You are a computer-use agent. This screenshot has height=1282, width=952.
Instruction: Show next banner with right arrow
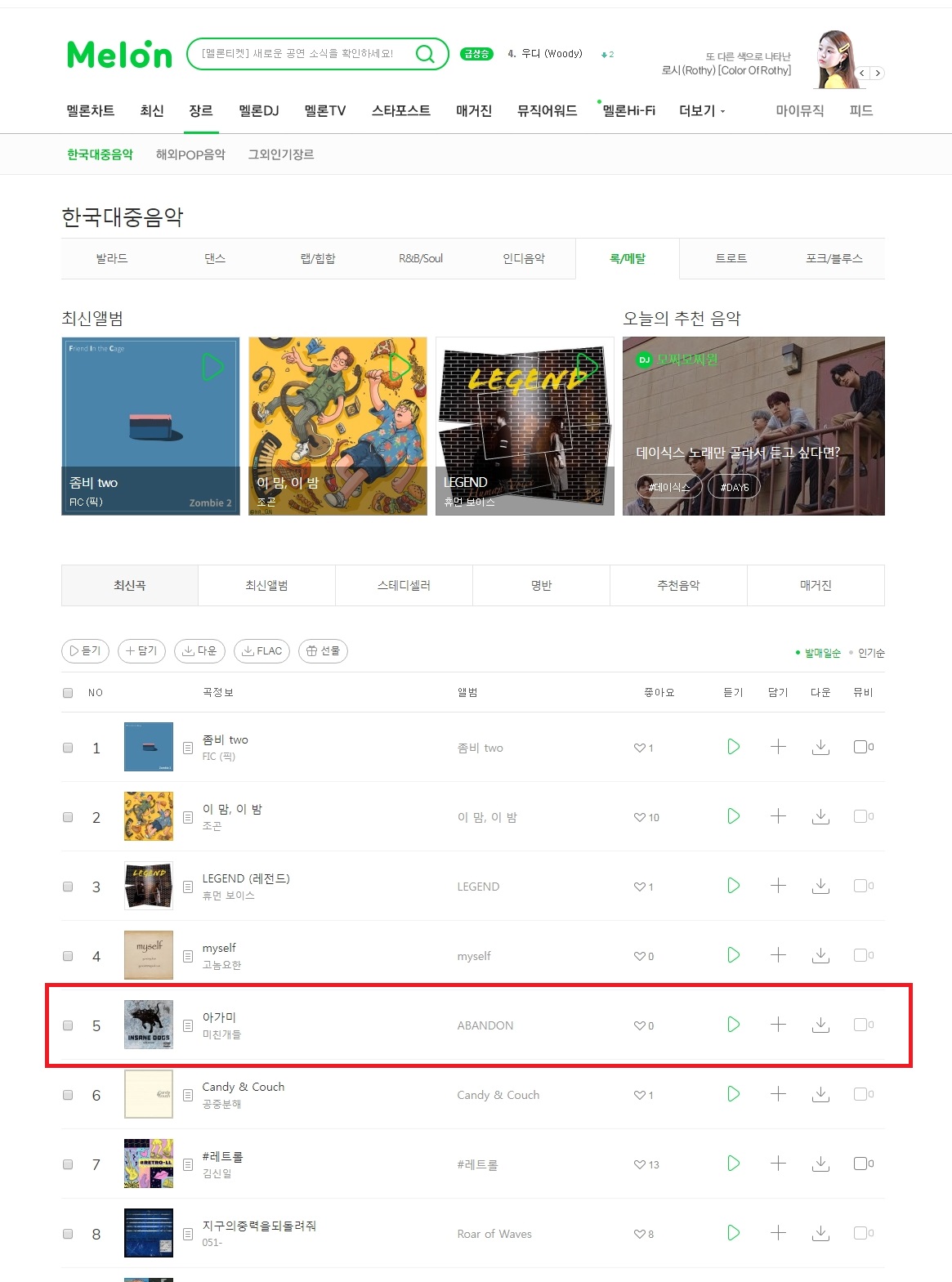(878, 74)
